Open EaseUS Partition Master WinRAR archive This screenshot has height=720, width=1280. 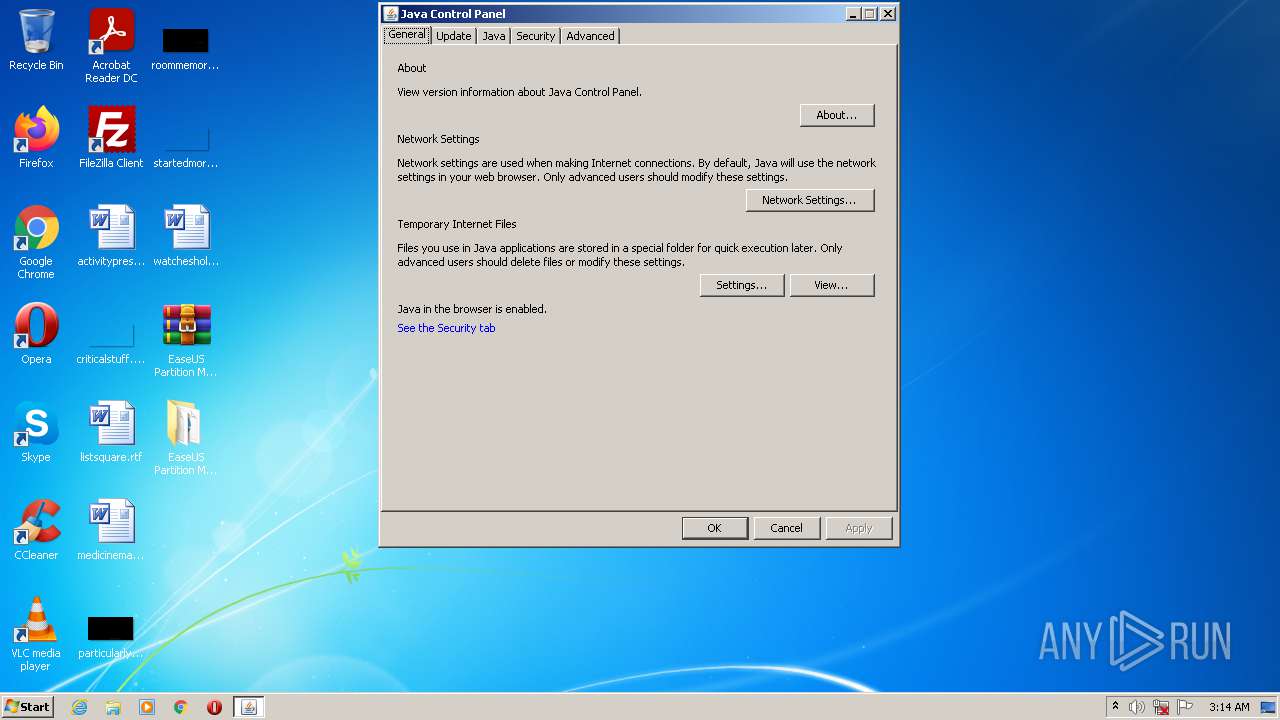(x=185, y=340)
